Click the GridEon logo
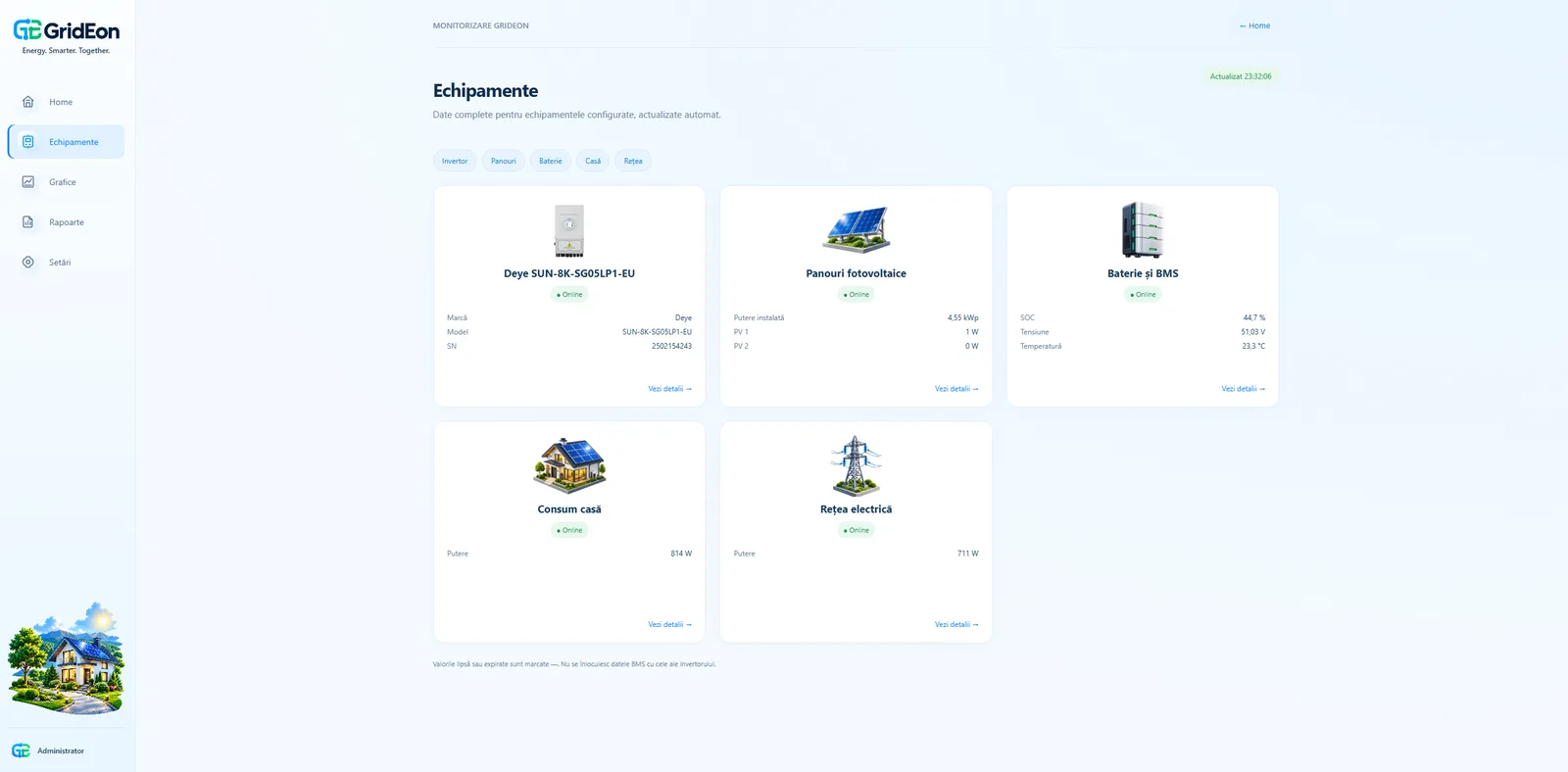 tap(67, 36)
